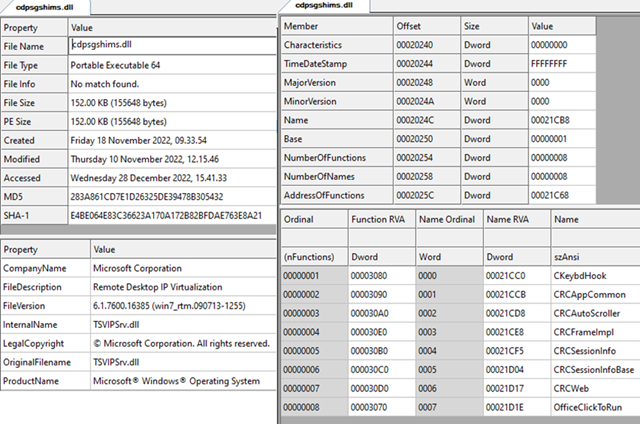Select the CRCAppCommon export name
640x424 pixels.
[x=589, y=294]
